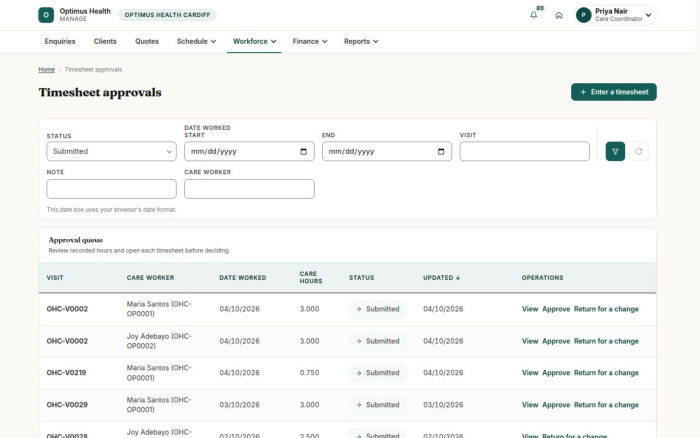This screenshot has width=700, height=438.
Task: Reset filters with the refresh icon button
Action: tap(639, 151)
